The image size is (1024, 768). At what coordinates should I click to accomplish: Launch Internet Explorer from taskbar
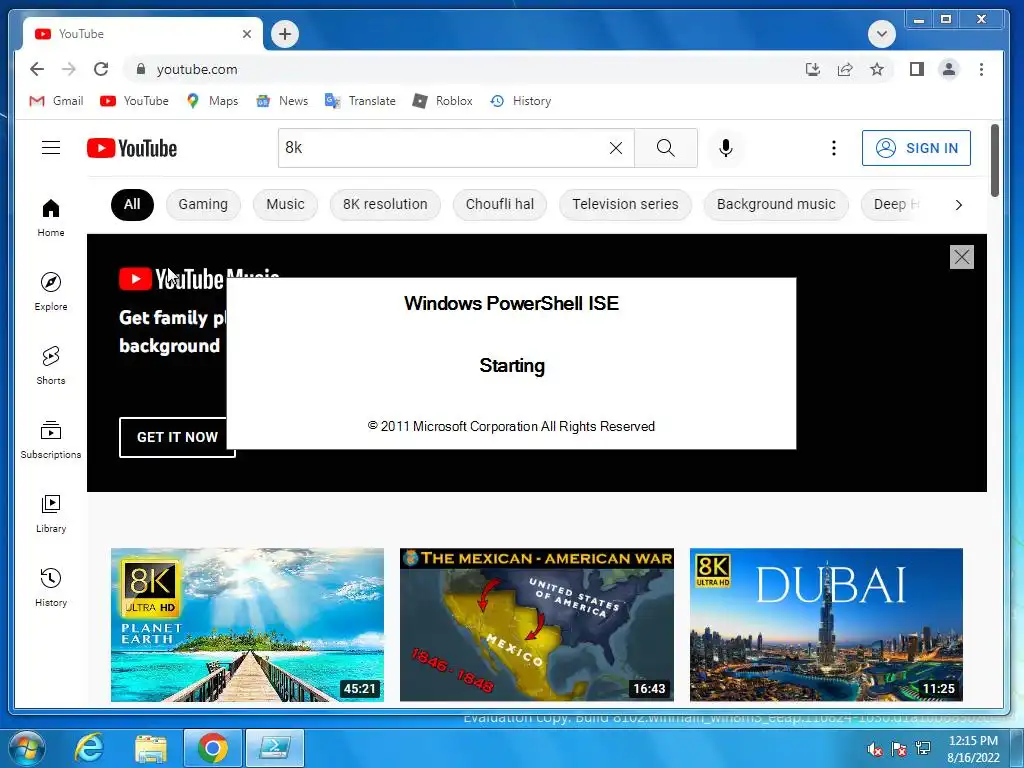(89, 748)
